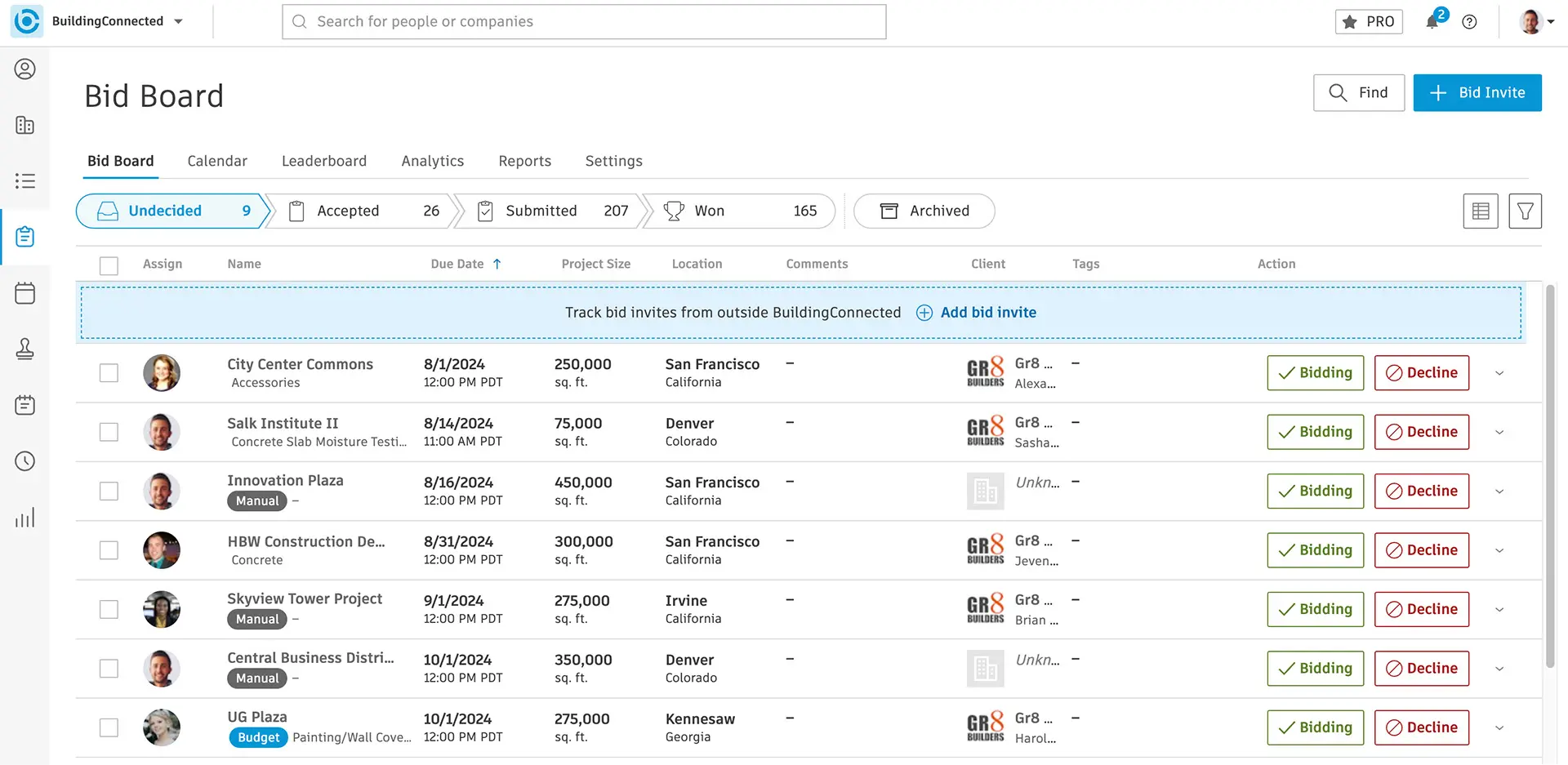Open the BuildingConnected logo home
The image size is (1568, 765).
[x=26, y=21]
